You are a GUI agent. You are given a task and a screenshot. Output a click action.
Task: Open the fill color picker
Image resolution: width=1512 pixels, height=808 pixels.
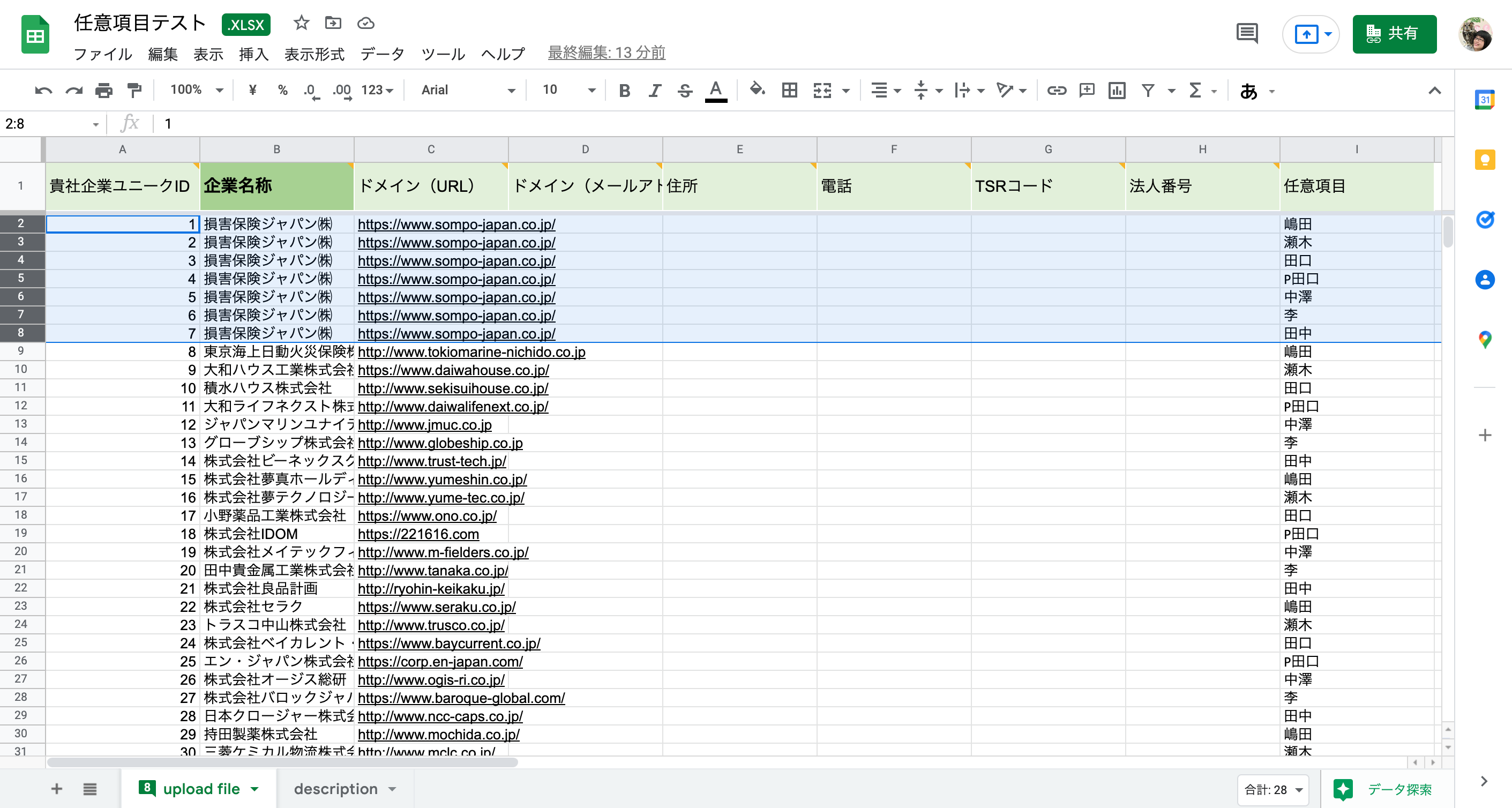(x=757, y=91)
